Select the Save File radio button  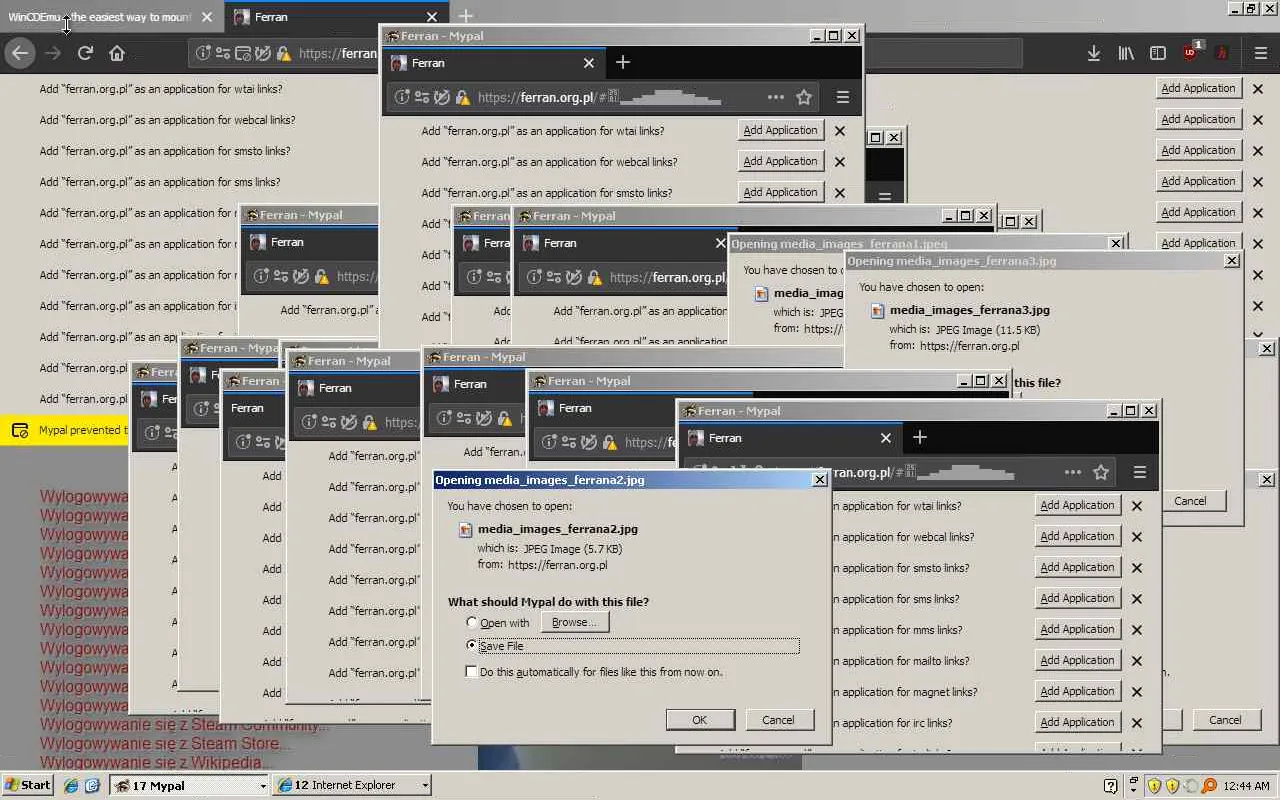(472, 646)
